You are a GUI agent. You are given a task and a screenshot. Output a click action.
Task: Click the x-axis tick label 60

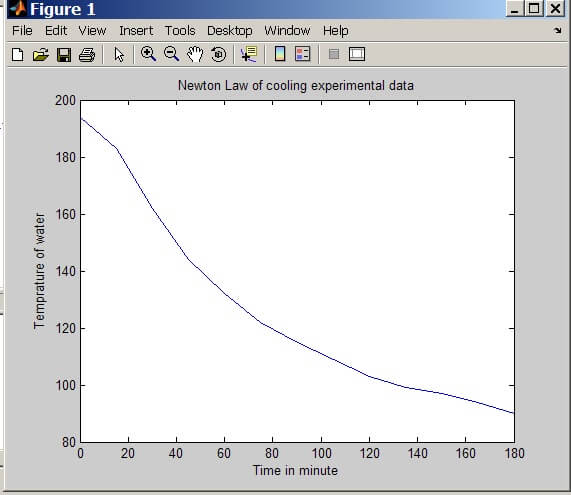pos(224,453)
